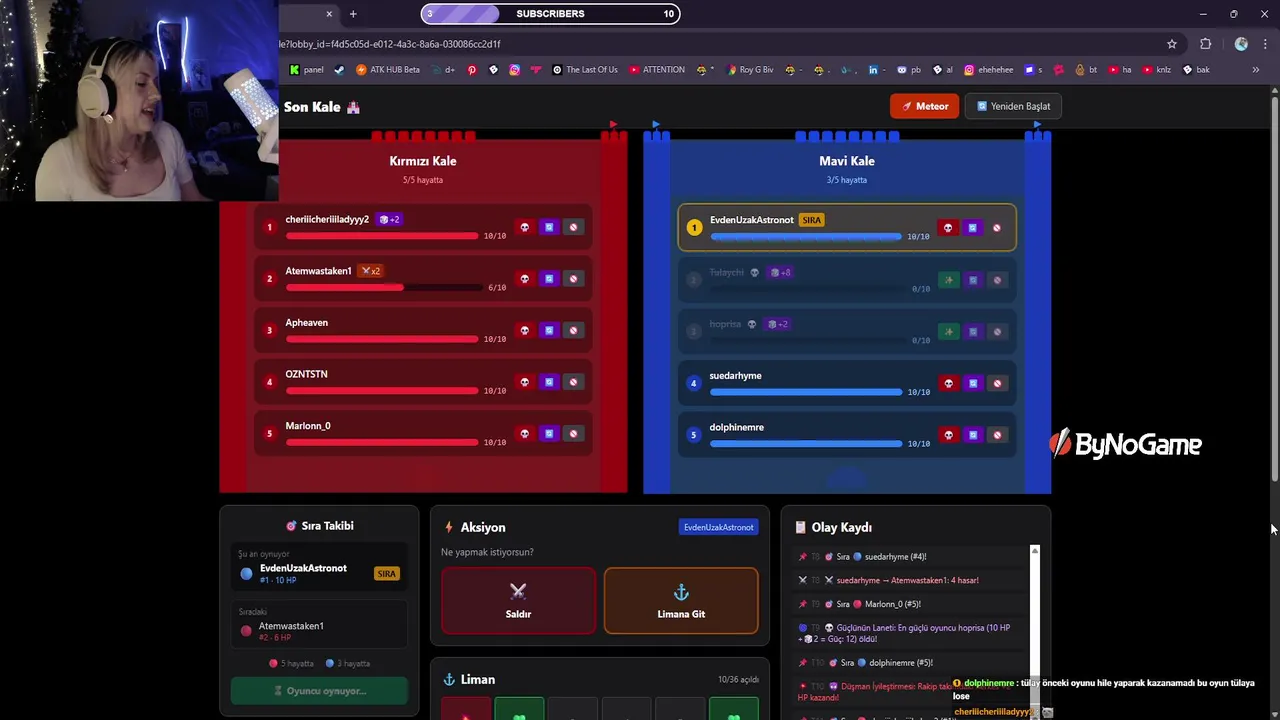The width and height of the screenshot is (1280, 720).
Task: Click the Son Kale title
Action: (x=312, y=107)
